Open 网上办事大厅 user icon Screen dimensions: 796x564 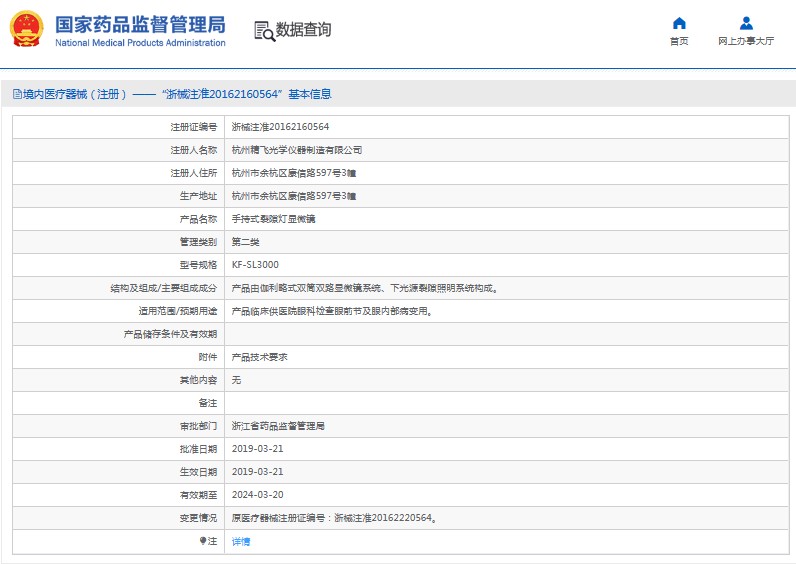pos(746,23)
